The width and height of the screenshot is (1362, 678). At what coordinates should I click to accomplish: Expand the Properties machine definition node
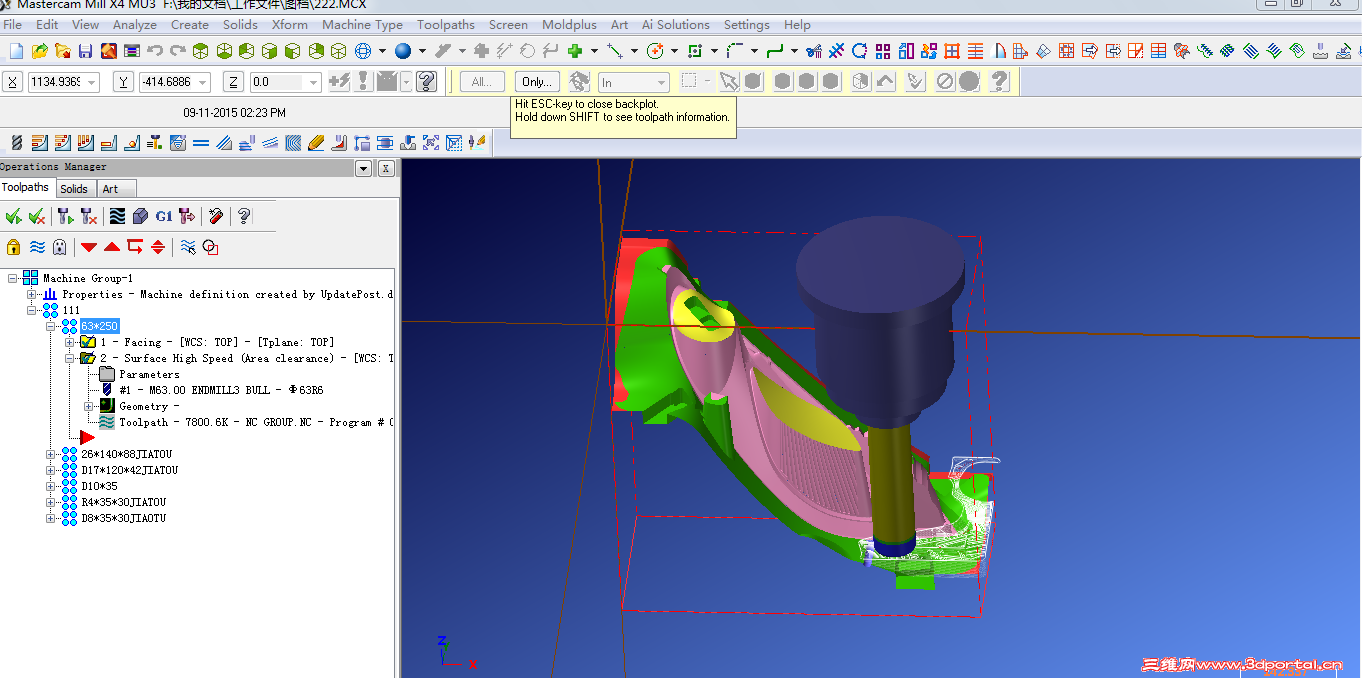[x=32, y=294]
